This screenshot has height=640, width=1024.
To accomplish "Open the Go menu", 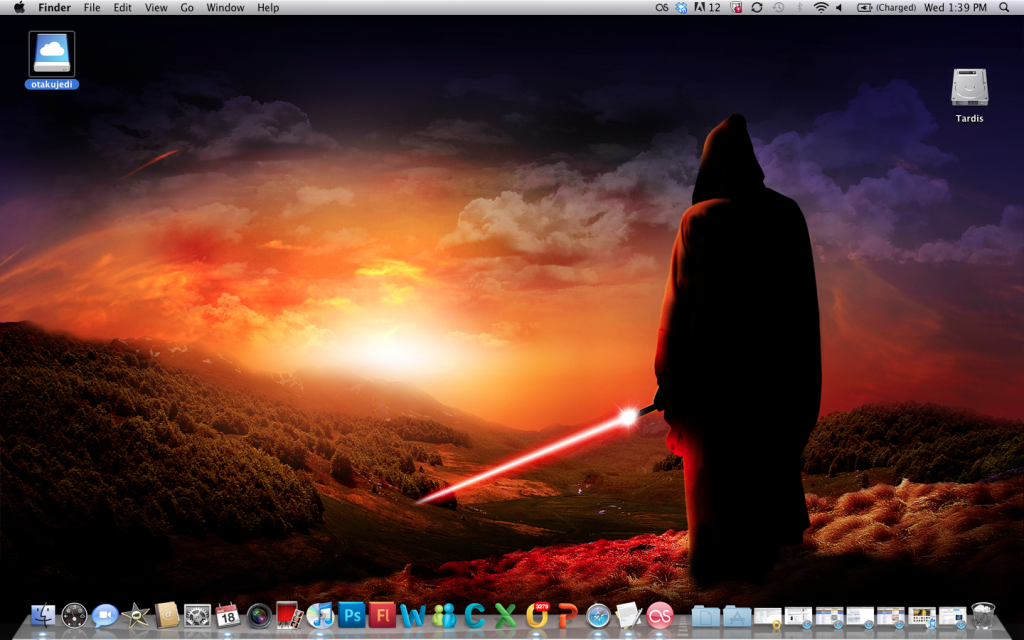I will (187, 7).
